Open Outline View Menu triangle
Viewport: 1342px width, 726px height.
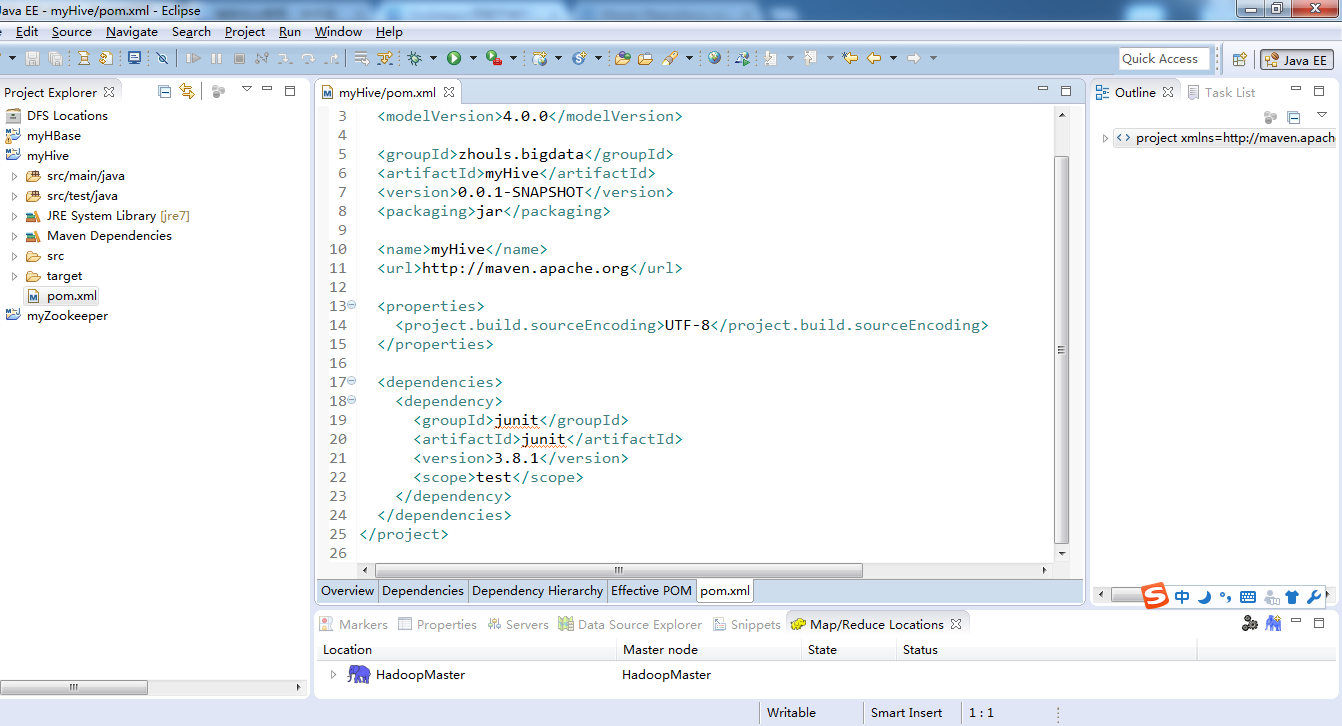[1321, 116]
